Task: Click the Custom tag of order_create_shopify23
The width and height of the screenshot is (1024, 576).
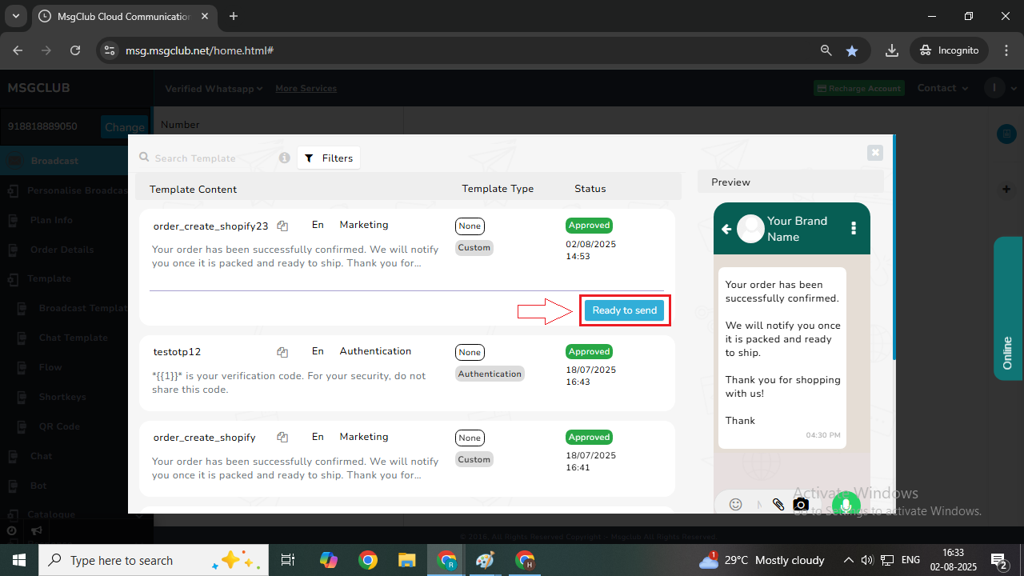Action: point(474,248)
